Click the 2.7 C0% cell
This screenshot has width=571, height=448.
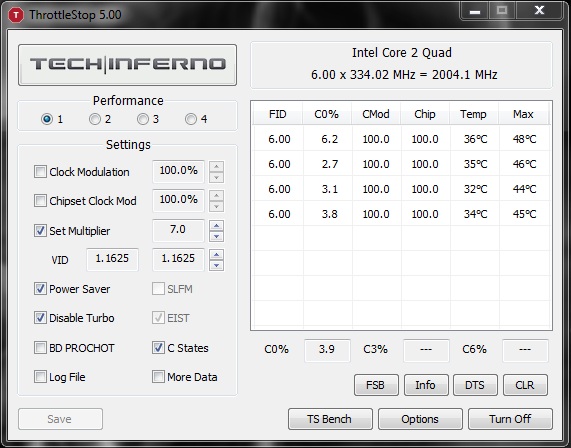tap(327, 164)
